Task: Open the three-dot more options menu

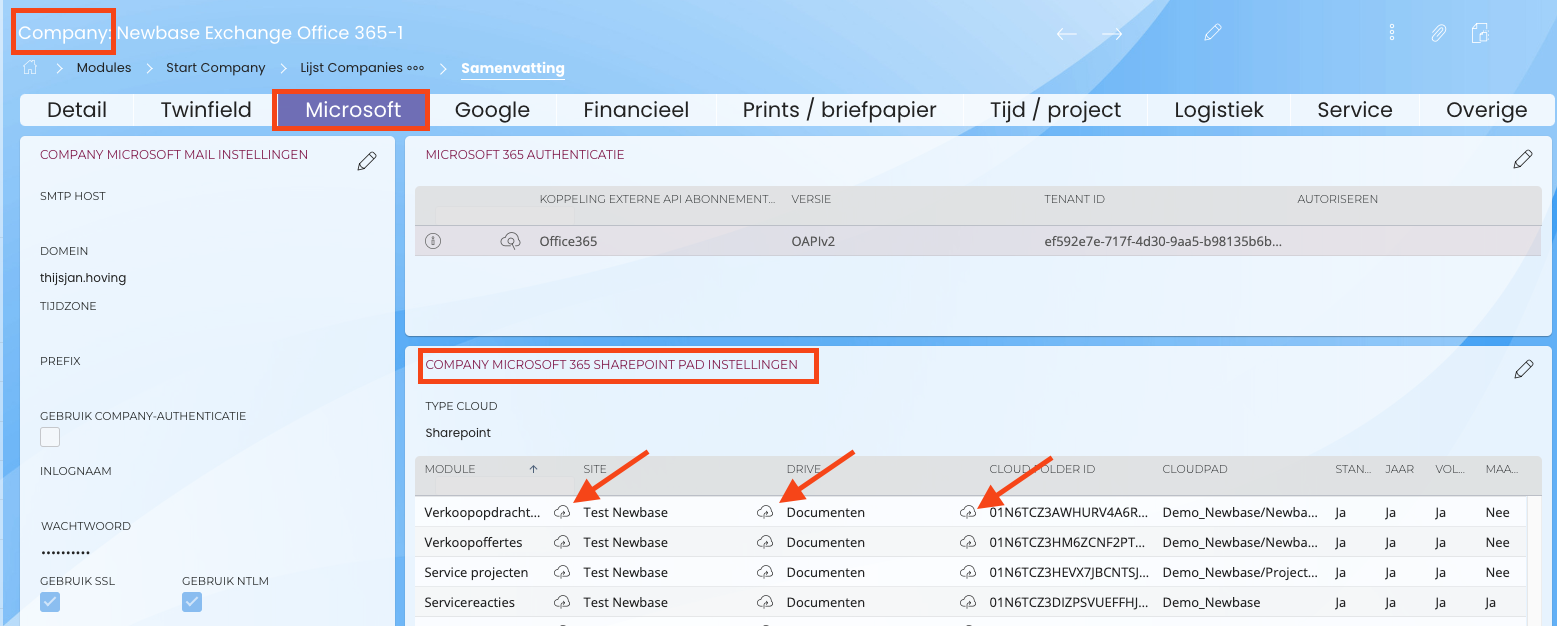Action: 1392,33
